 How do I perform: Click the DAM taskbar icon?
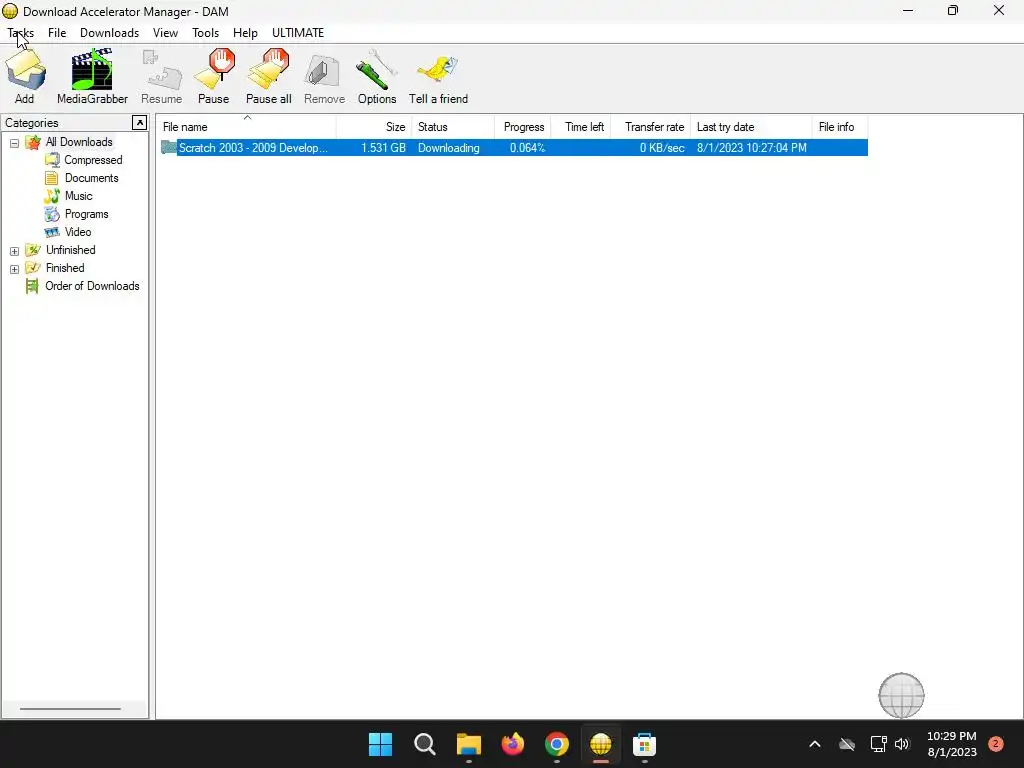pos(601,744)
